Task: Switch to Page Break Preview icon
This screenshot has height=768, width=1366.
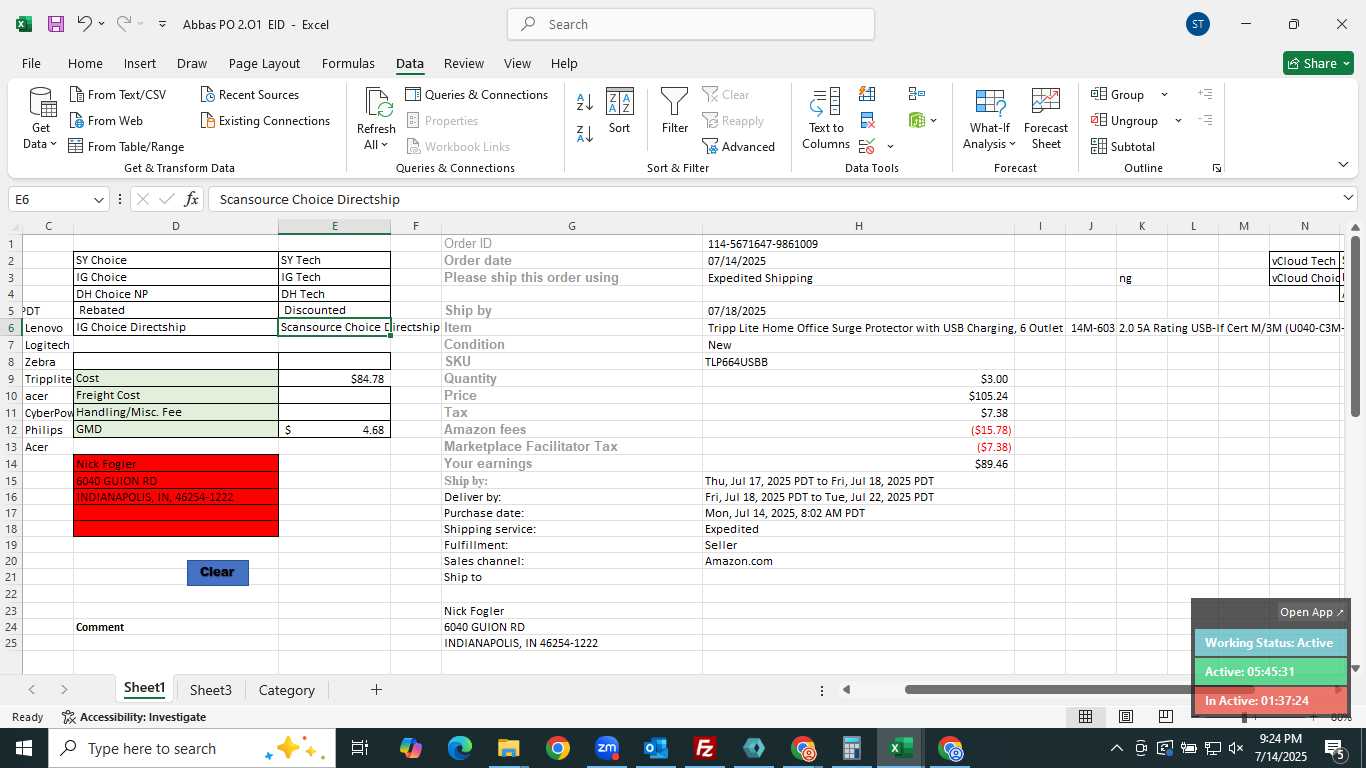Action: coord(1165,716)
